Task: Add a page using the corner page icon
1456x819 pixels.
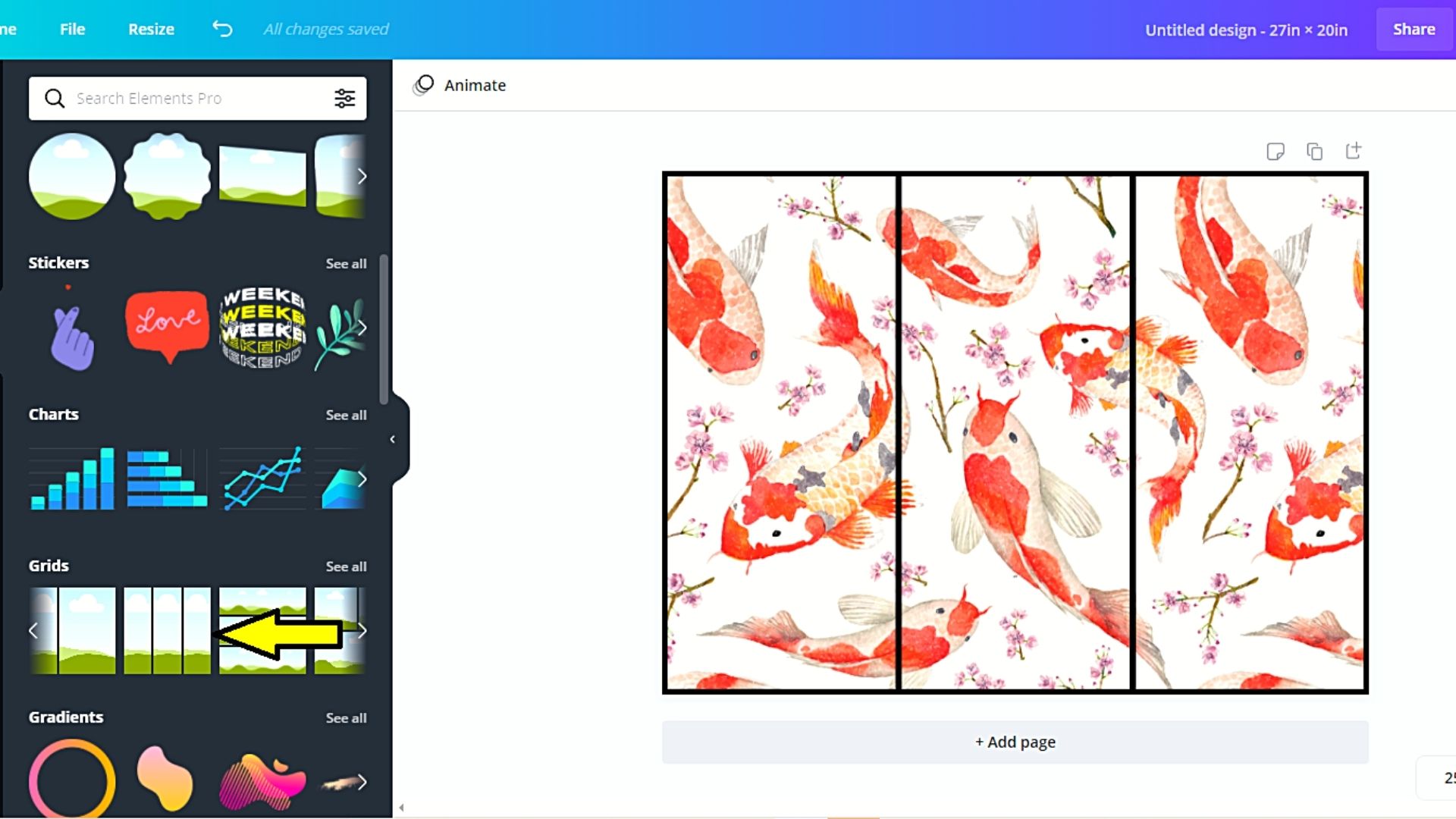Action: 1354,151
